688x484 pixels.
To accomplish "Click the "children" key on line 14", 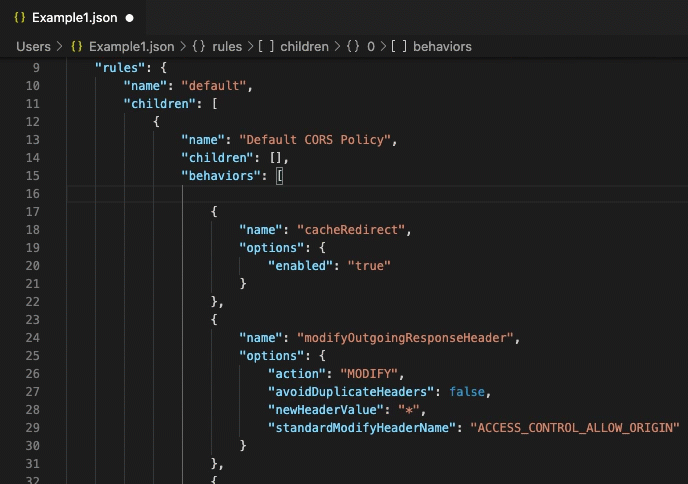I will pos(218,158).
